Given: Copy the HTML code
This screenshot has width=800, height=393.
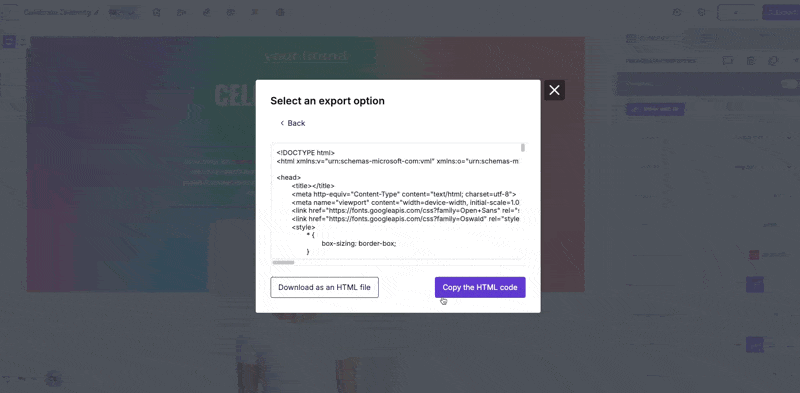Looking at the screenshot, I should [x=480, y=287].
